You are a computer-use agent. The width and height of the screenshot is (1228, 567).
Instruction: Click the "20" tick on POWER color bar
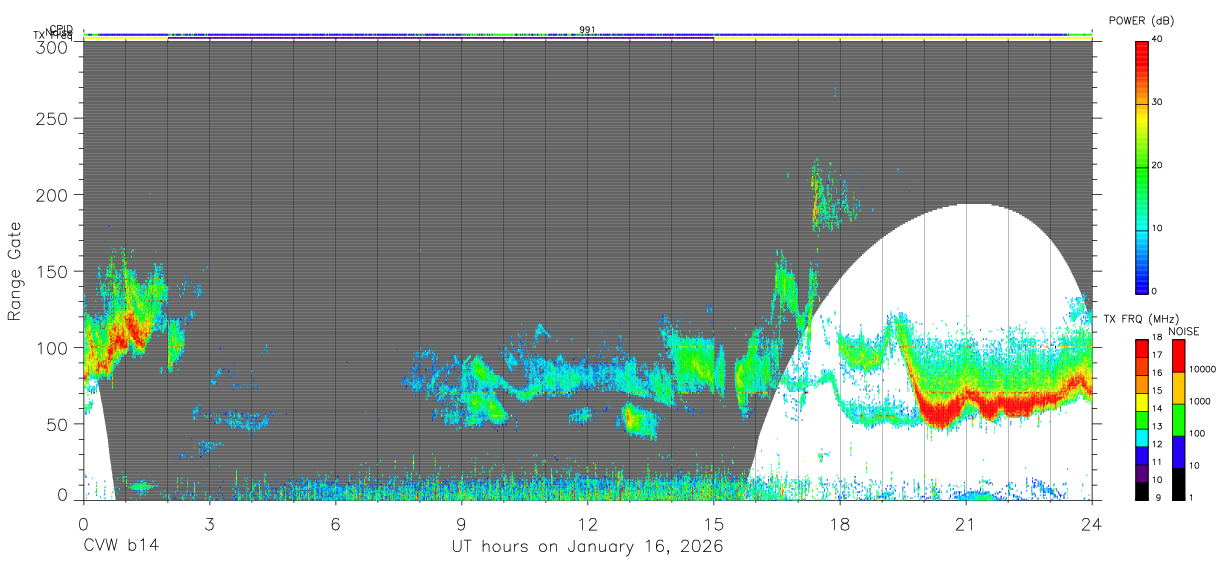1159,165
